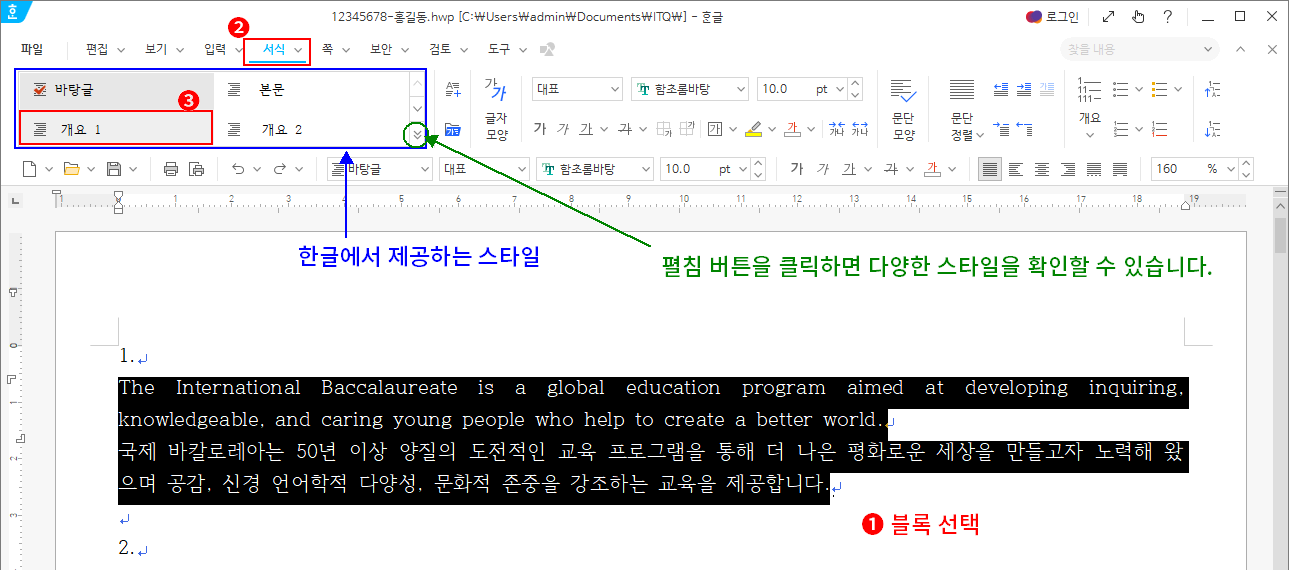
Task: Collapse the ribbon with up chevron
Action: click(1240, 49)
